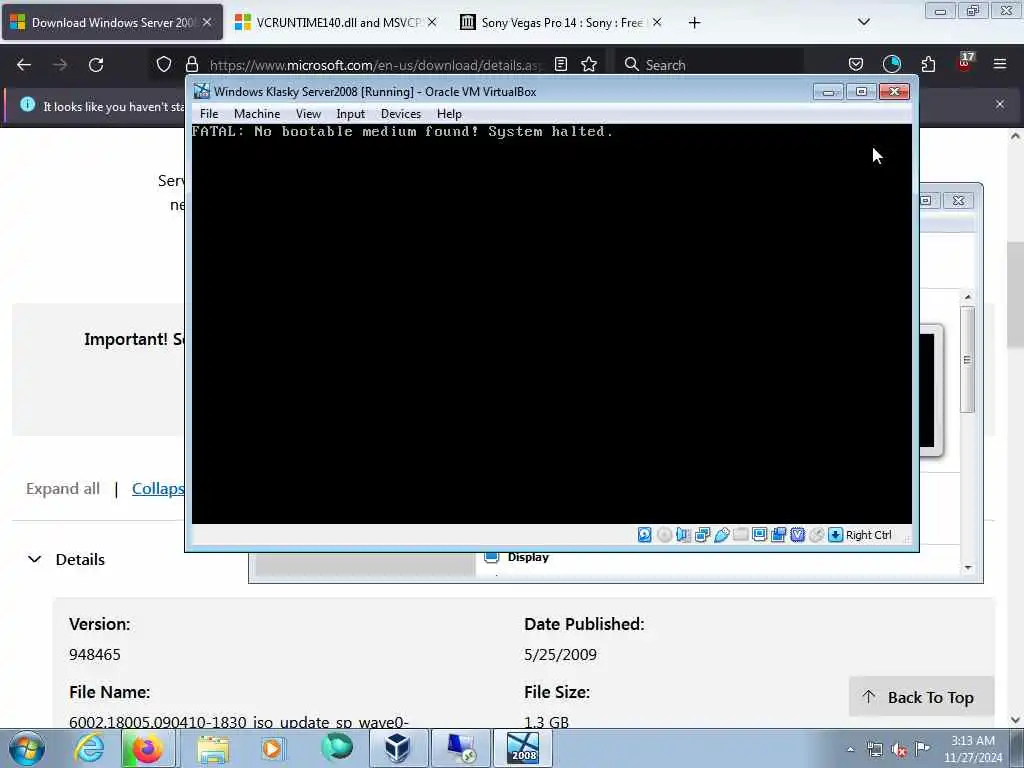Click the recording indicator in VirtualBox status bar
Viewport: 1024px width, 768px height.
[x=778, y=535]
